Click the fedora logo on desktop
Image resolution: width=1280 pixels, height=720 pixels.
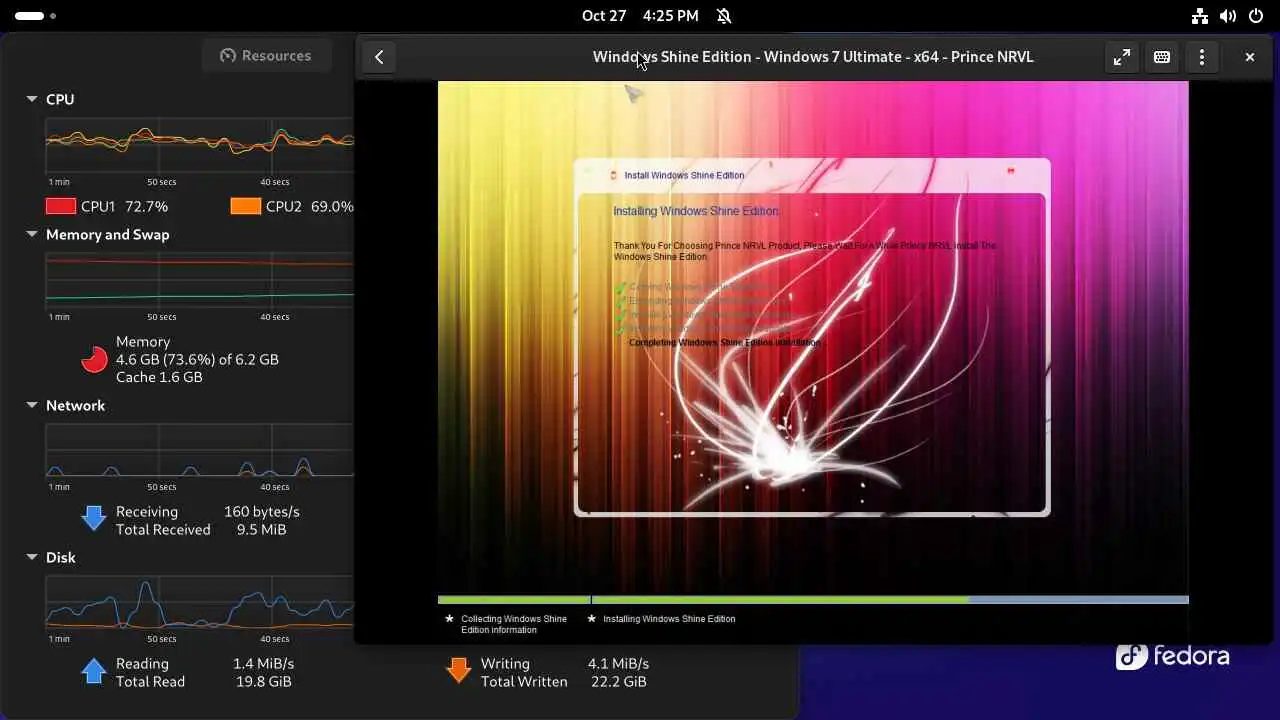[1173, 656]
